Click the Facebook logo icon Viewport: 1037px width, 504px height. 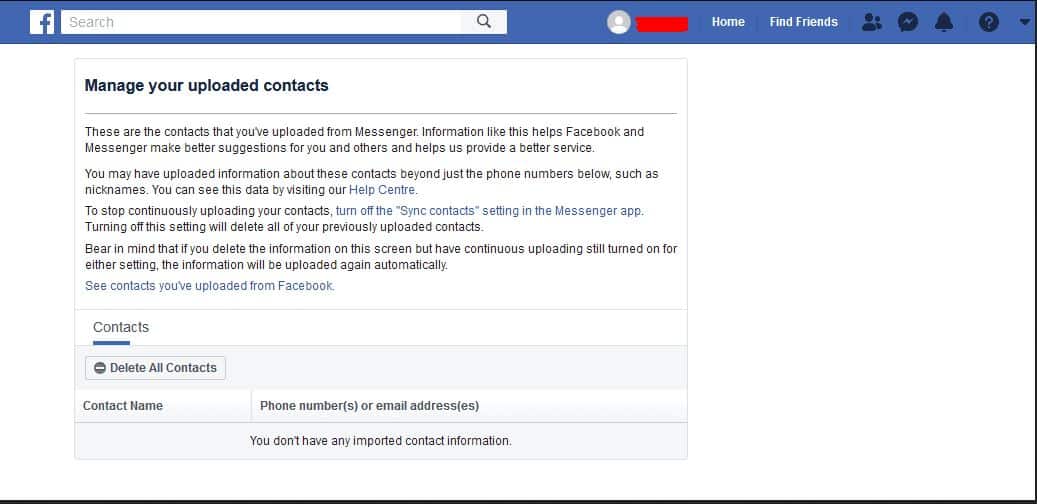(x=42, y=22)
